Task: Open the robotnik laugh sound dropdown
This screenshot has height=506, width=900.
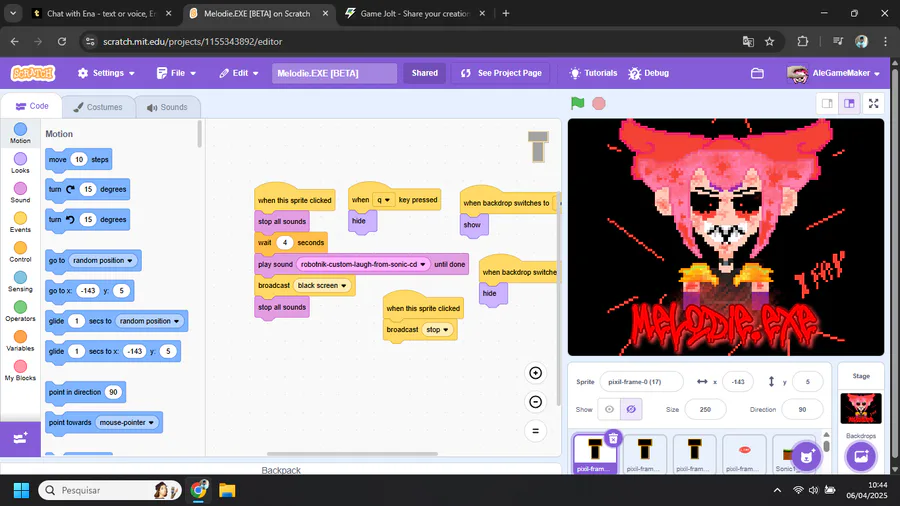Action: pos(363,264)
